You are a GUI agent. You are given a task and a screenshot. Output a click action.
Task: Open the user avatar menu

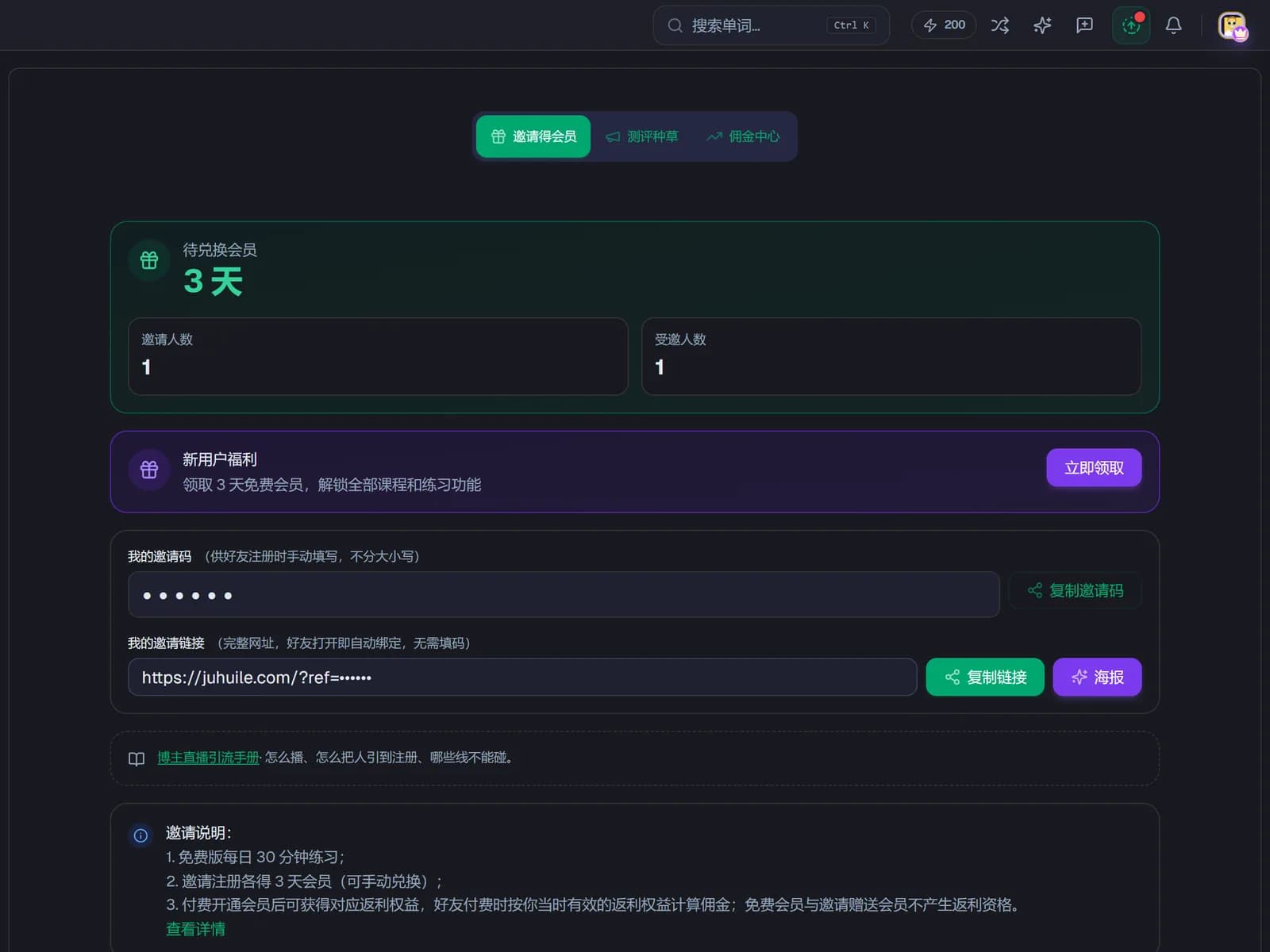[1233, 26]
